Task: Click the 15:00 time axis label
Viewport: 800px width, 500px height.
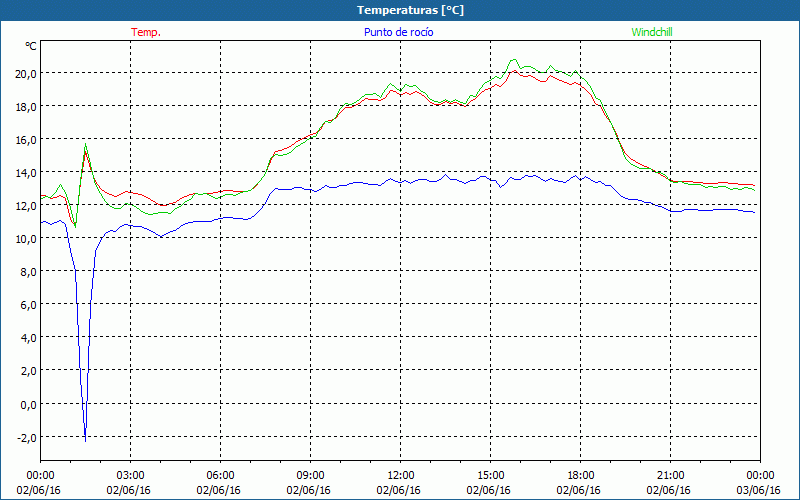Action: pyautogui.click(x=490, y=476)
